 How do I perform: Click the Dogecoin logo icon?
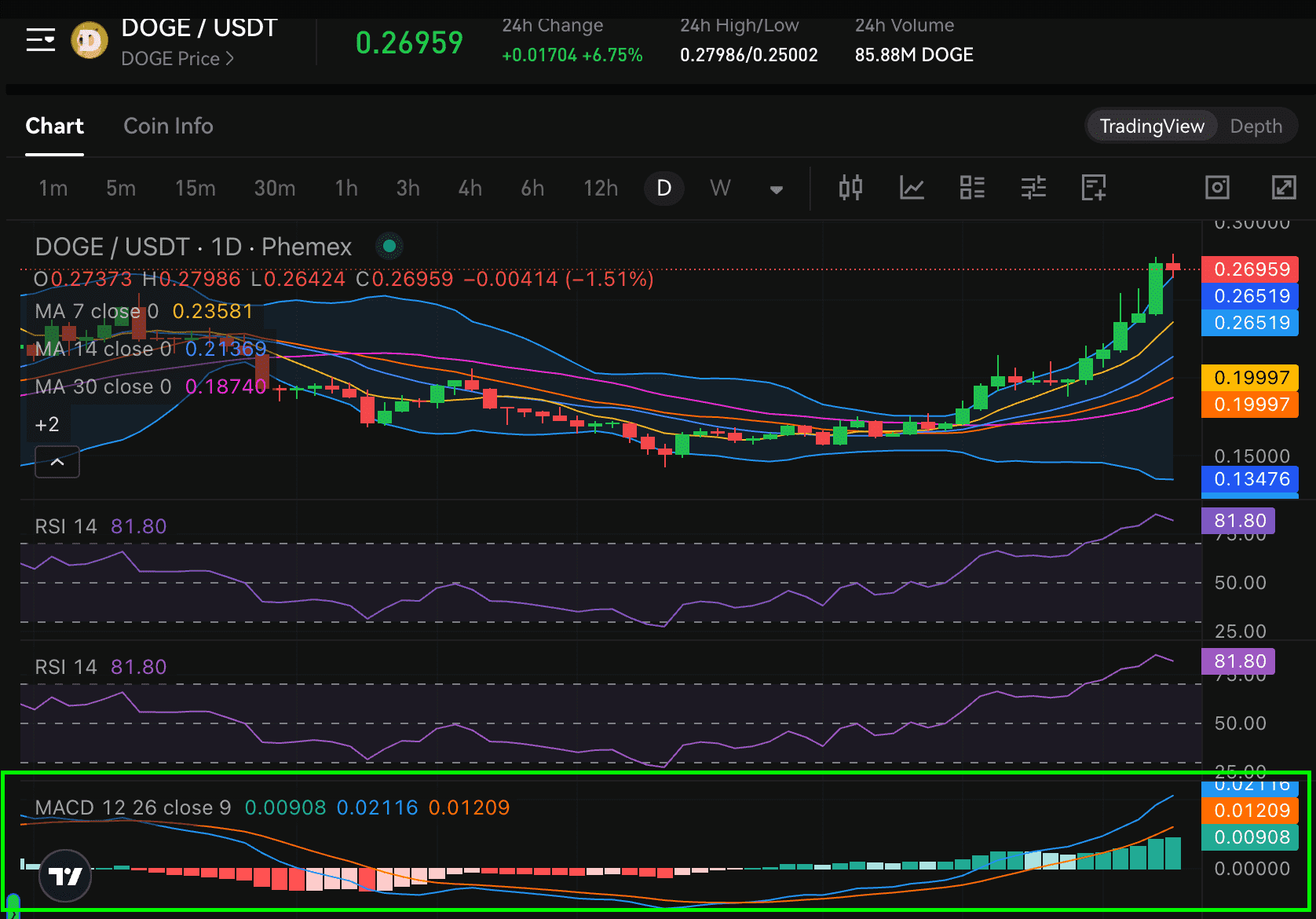click(90, 41)
